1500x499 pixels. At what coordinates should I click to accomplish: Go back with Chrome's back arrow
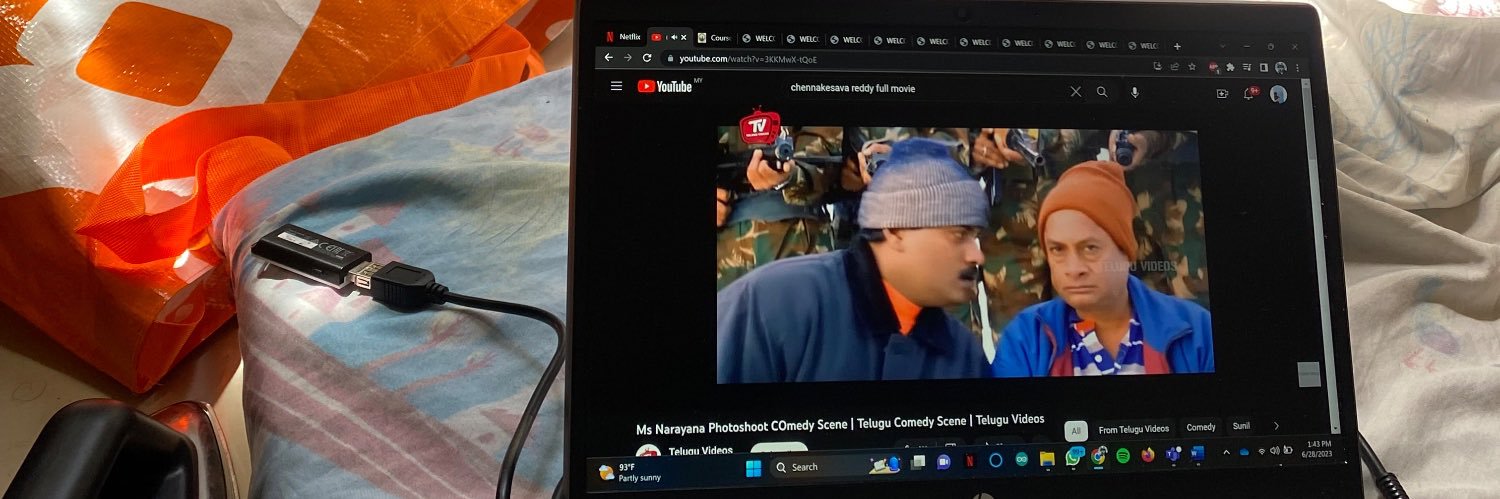pos(608,58)
